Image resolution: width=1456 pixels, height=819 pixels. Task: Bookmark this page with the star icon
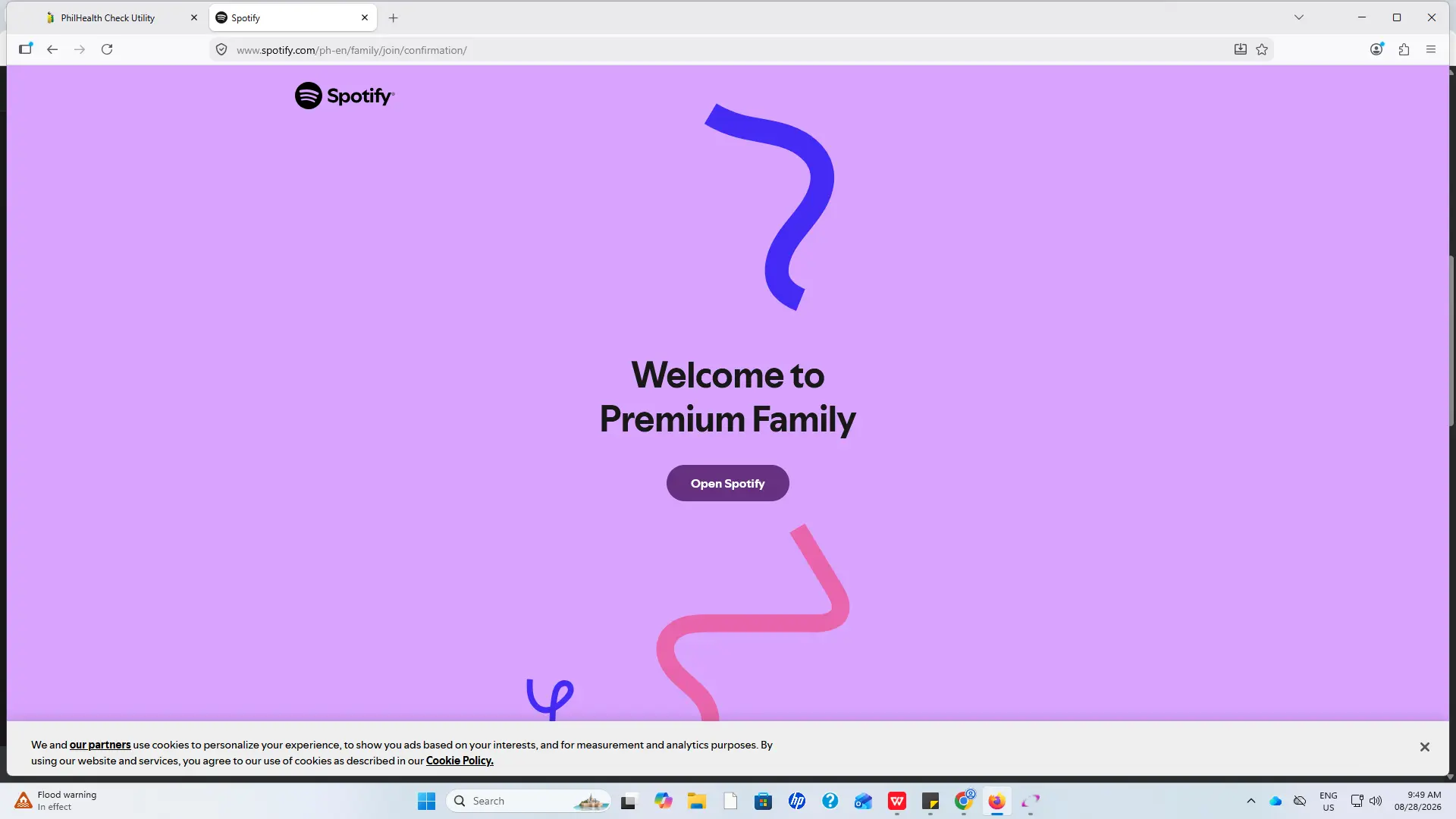(1262, 49)
